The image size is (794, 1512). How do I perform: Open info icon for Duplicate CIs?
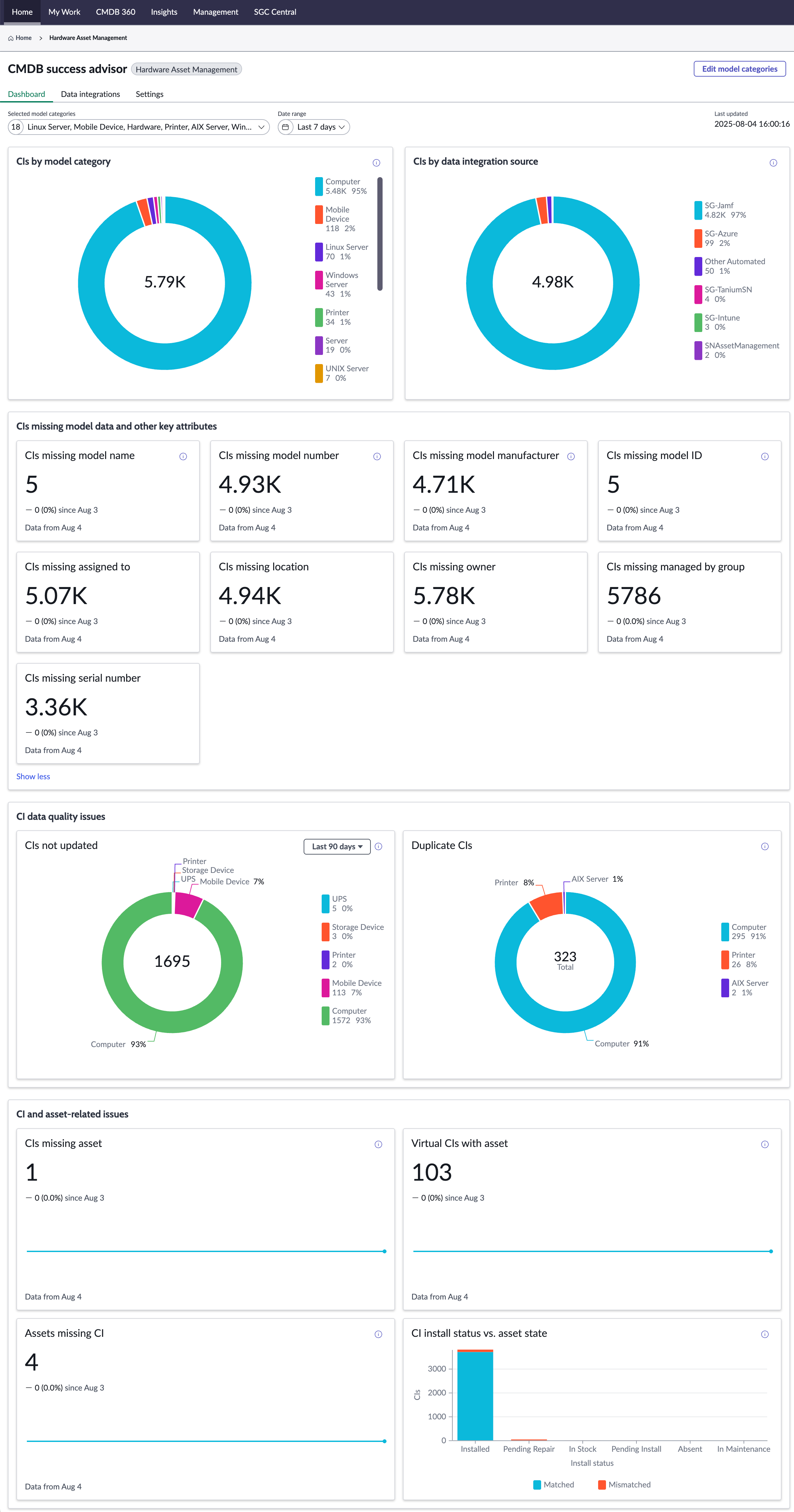point(765,846)
